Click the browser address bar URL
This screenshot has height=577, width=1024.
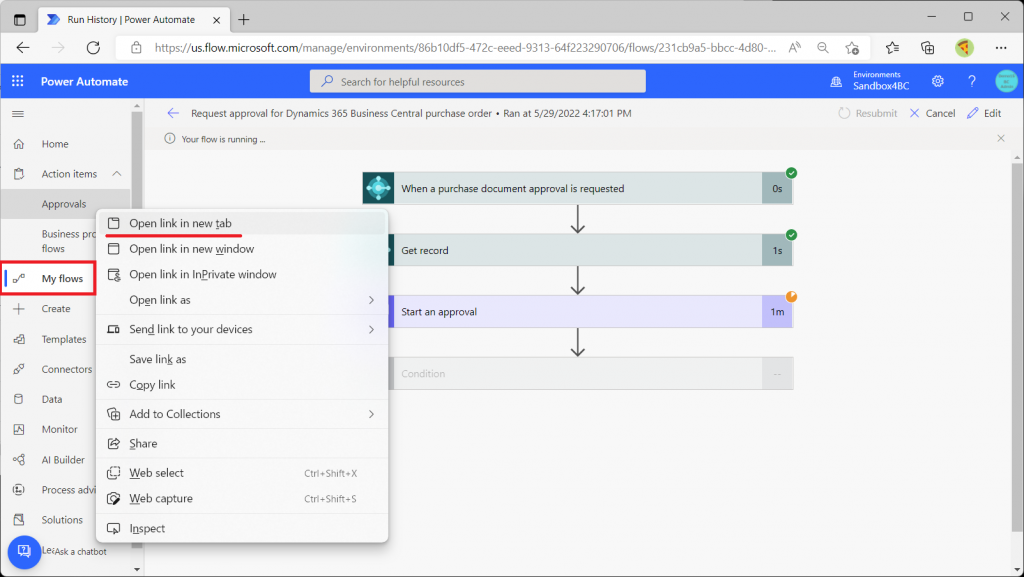click(x=465, y=48)
